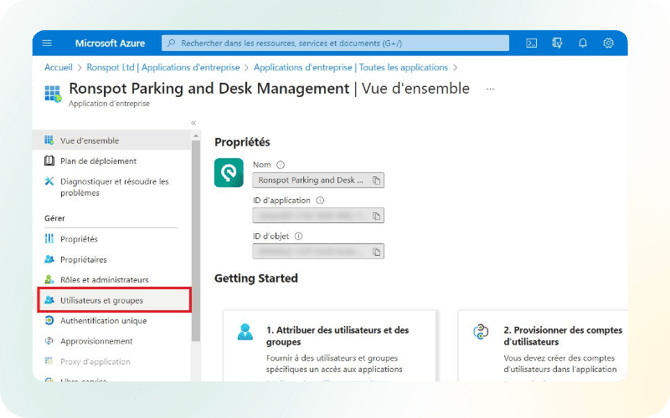Viewport: 670px width, 418px height.
Task: Go to the Accueil breadcrumb
Action: tap(59, 68)
